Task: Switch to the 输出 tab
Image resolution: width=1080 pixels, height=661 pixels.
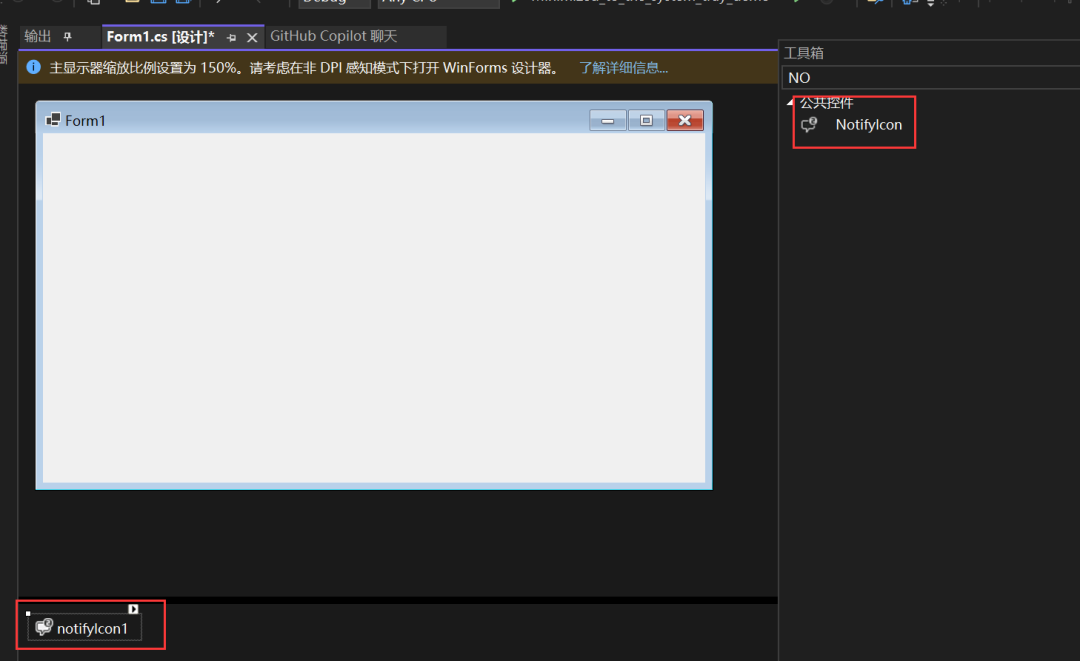Action: coord(37,36)
